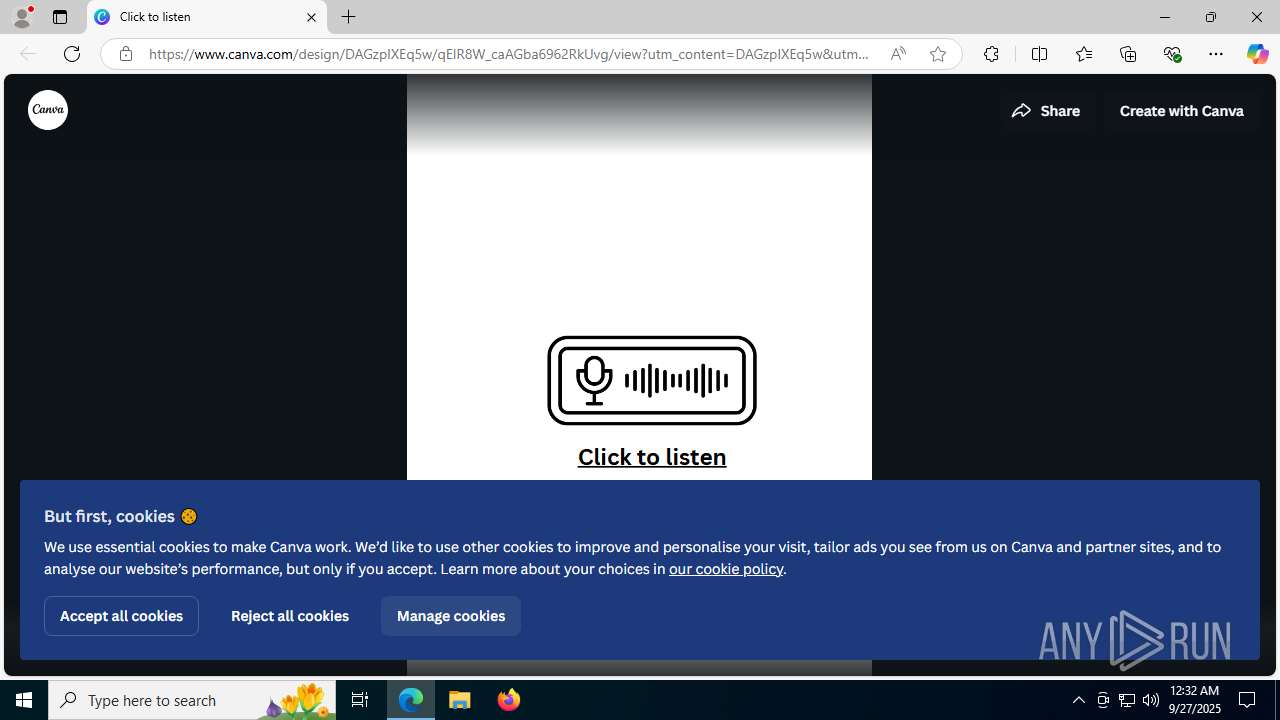Click the taskbar search box
Screen dimensions: 1280x720
coord(192,700)
